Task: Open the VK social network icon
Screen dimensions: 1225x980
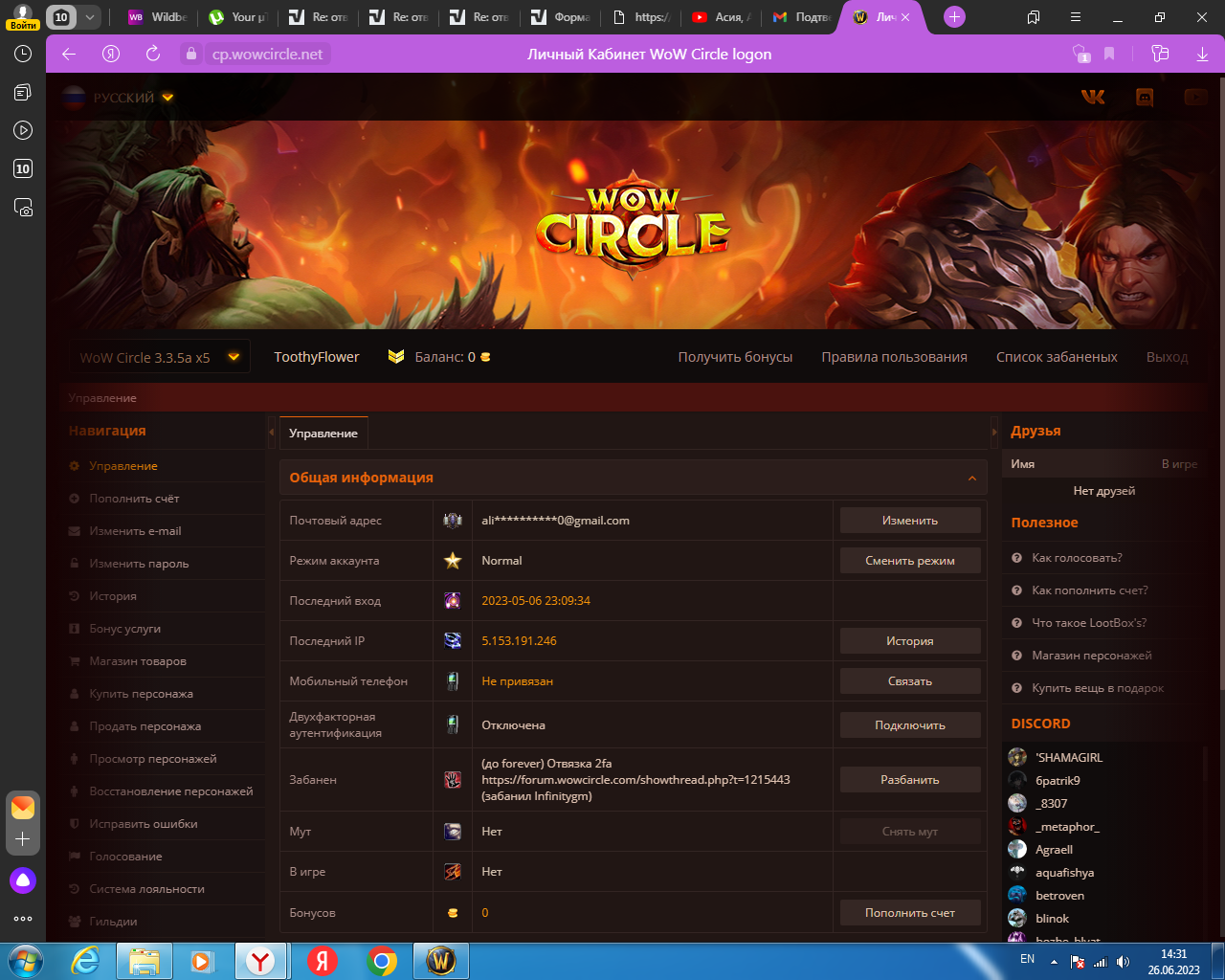Action: click(1093, 97)
